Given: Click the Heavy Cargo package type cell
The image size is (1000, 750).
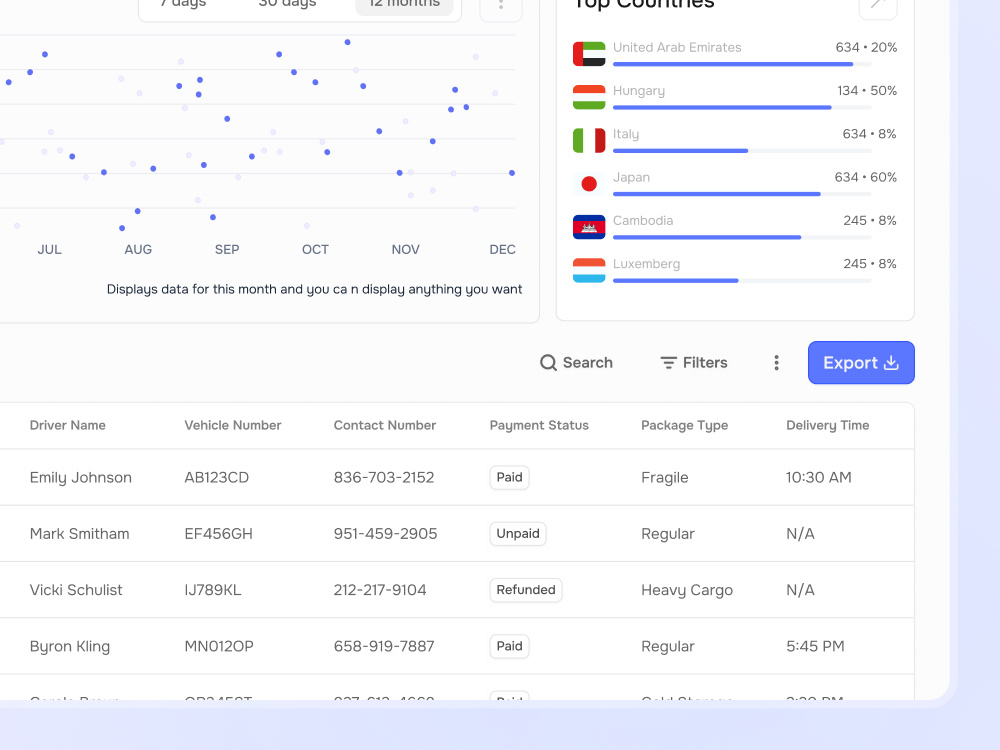Looking at the screenshot, I should point(687,590).
